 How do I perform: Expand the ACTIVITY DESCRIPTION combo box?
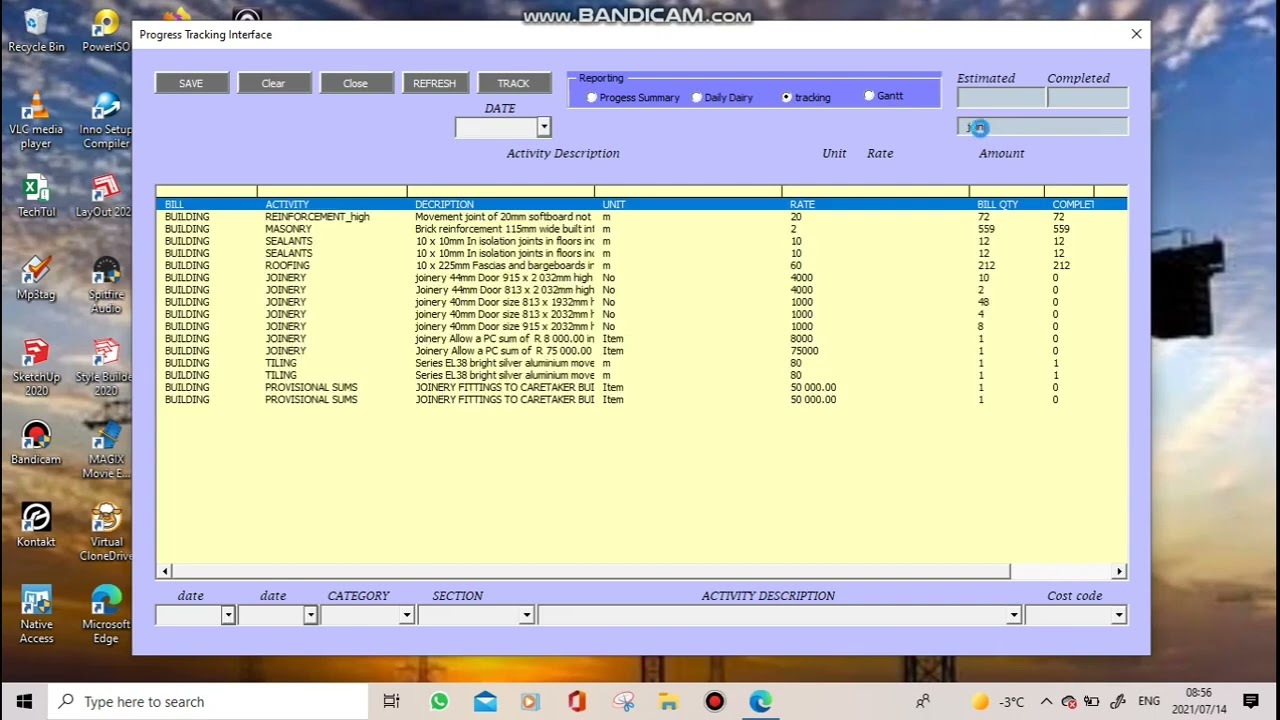point(1014,615)
